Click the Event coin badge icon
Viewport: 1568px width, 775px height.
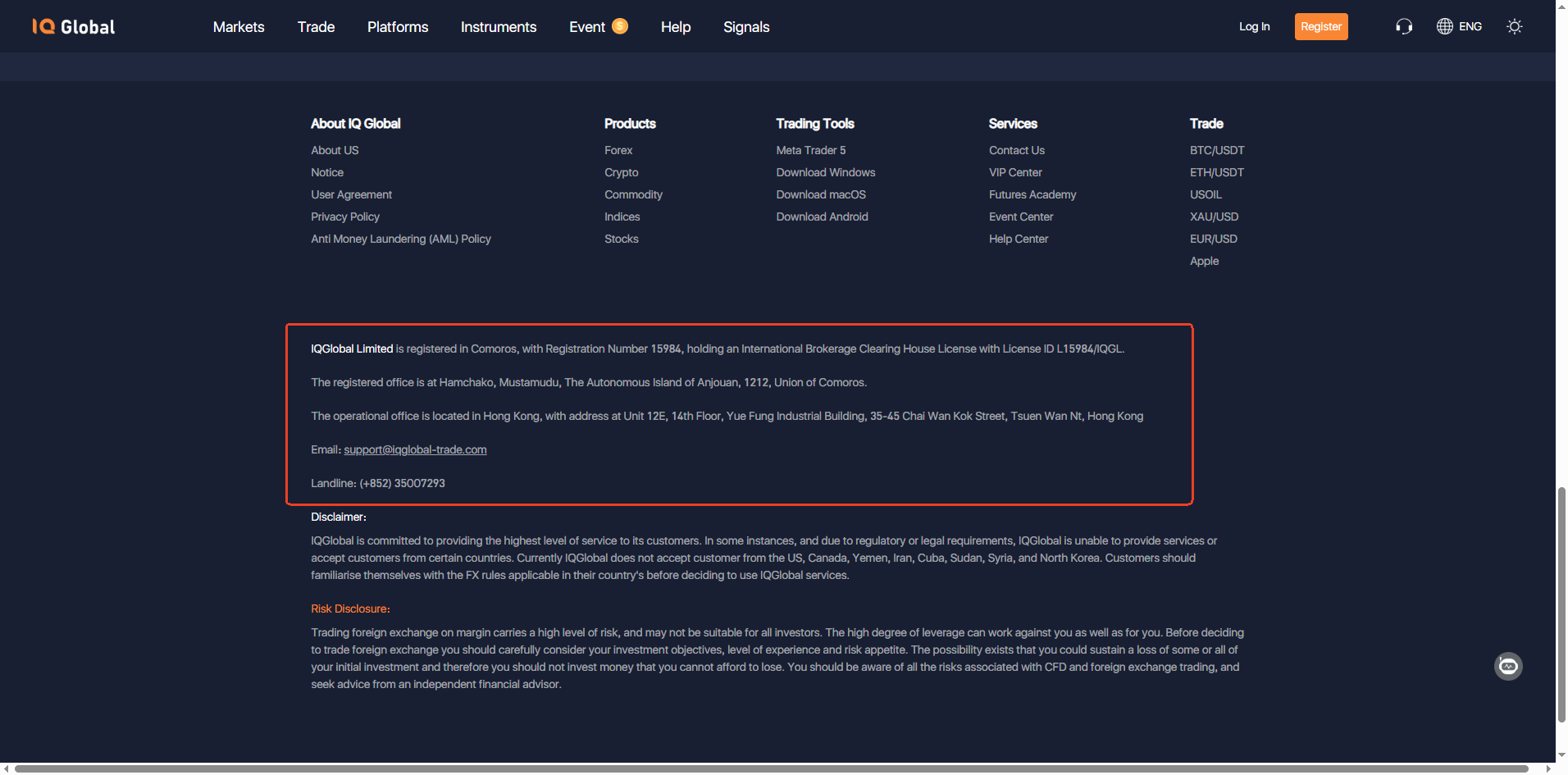tap(620, 26)
